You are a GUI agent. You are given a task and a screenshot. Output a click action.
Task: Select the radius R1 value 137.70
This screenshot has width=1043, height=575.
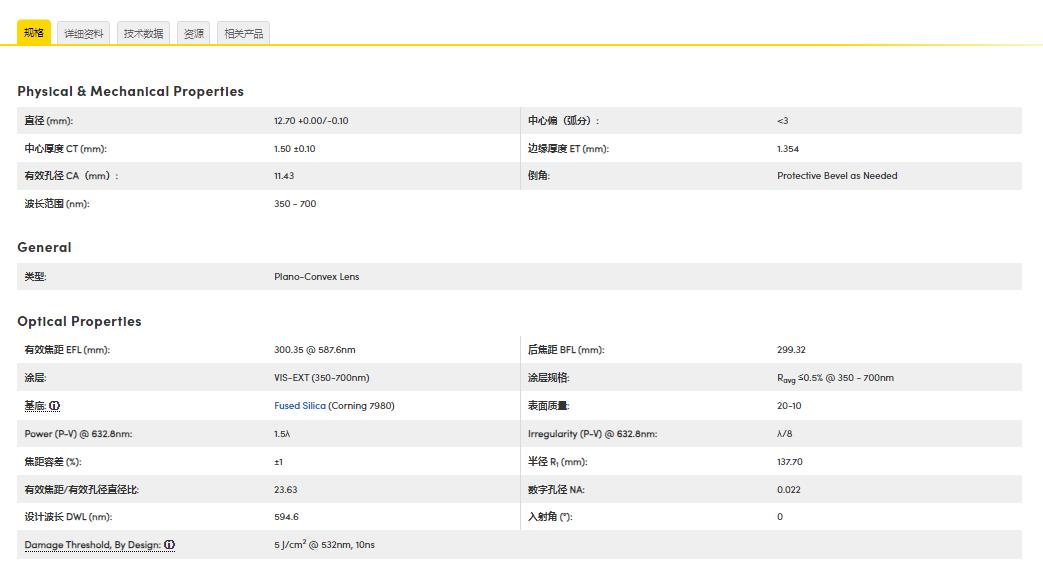pos(790,462)
